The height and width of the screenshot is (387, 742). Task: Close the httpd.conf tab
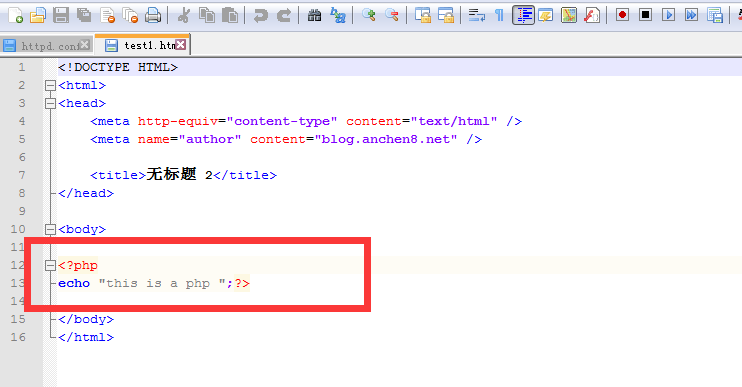coord(85,44)
